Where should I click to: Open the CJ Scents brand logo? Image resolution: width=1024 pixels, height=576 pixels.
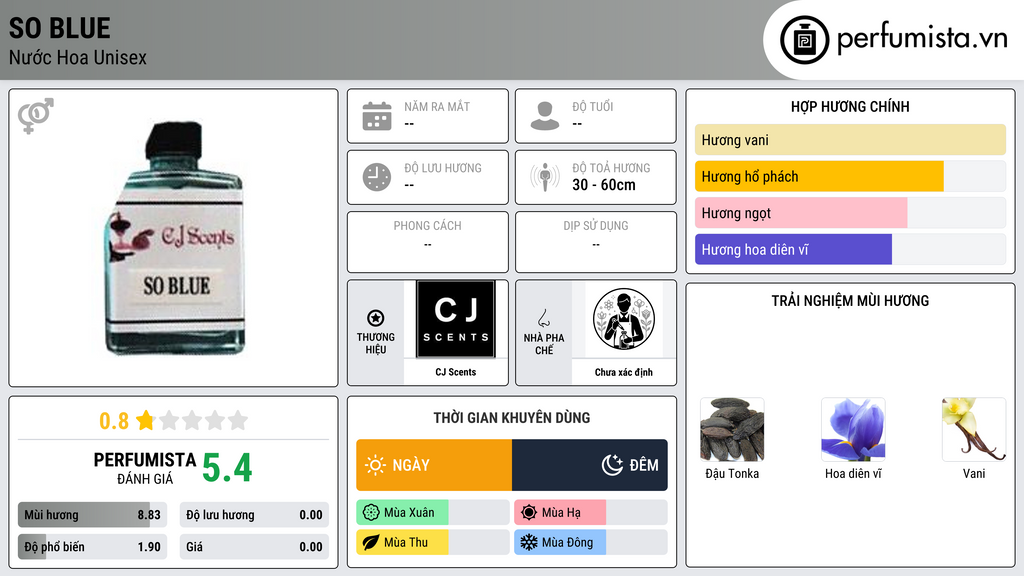(x=456, y=319)
